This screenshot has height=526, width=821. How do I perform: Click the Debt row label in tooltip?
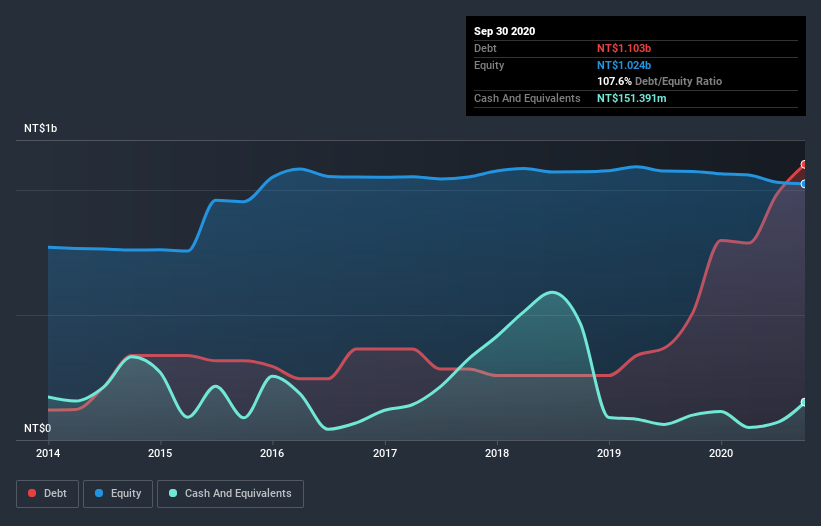tap(485, 48)
